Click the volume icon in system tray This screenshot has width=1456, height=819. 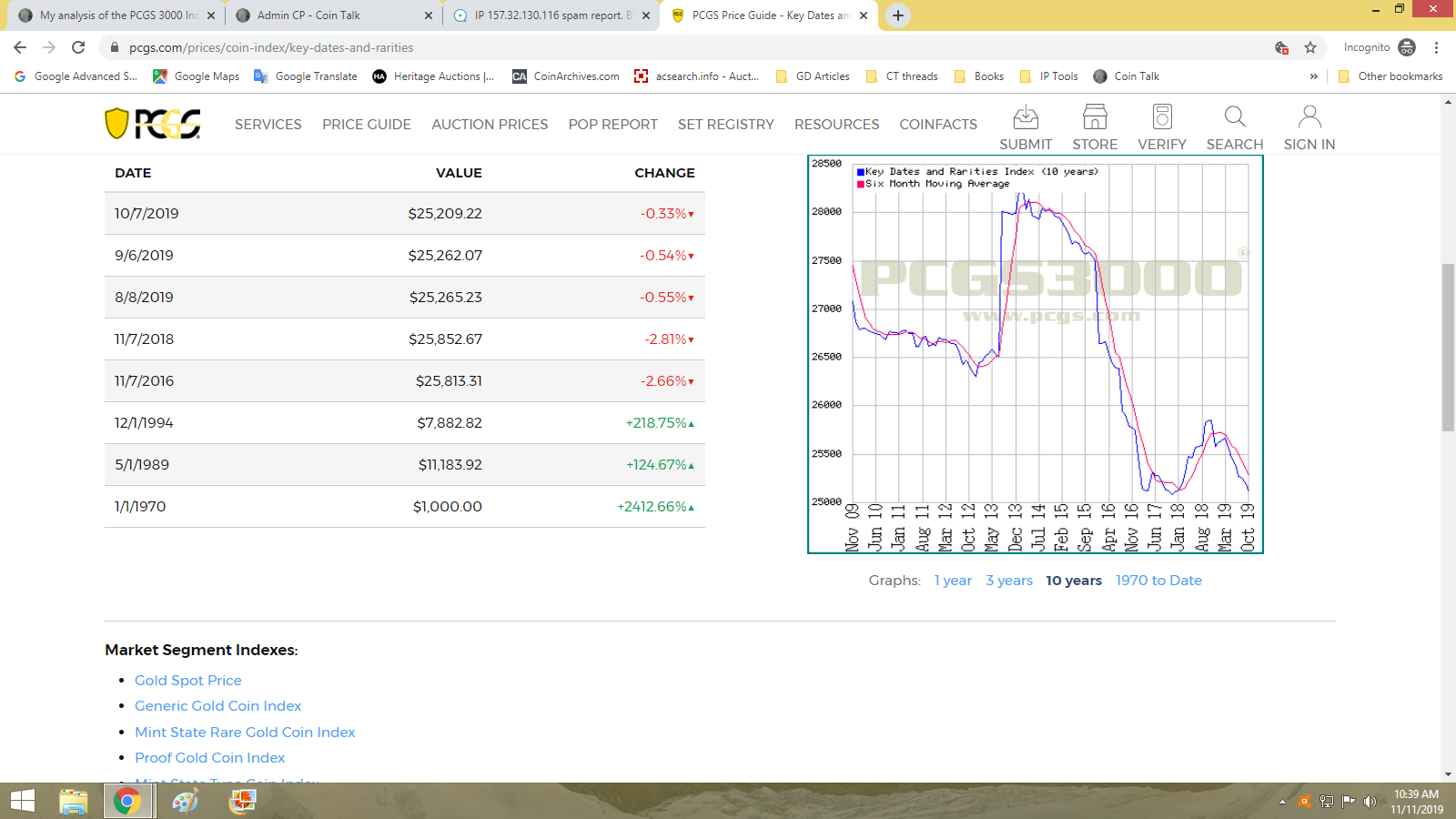coord(1370,802)
